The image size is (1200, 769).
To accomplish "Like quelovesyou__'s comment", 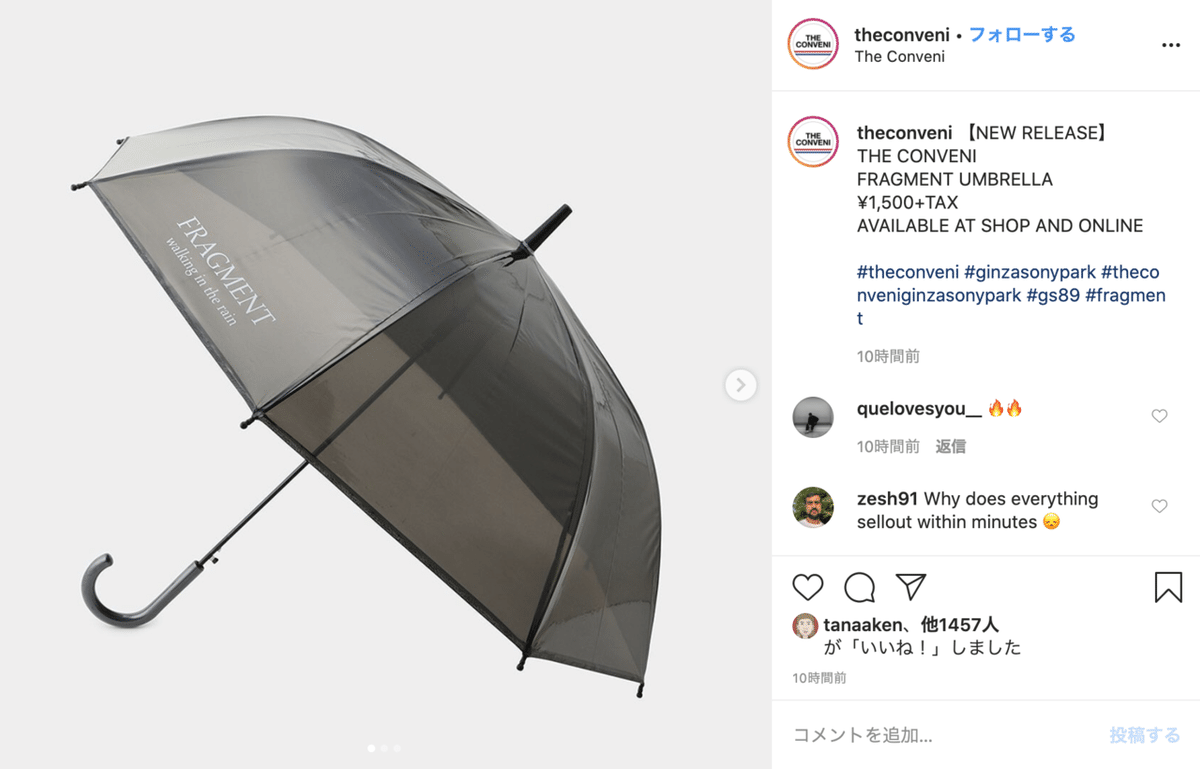I will point(1159,416).
